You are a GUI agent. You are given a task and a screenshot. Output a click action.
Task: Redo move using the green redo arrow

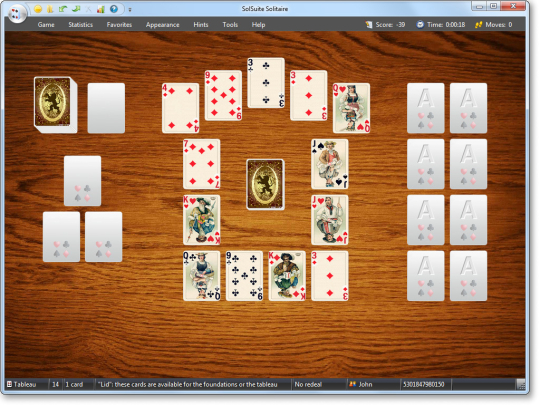76,9
